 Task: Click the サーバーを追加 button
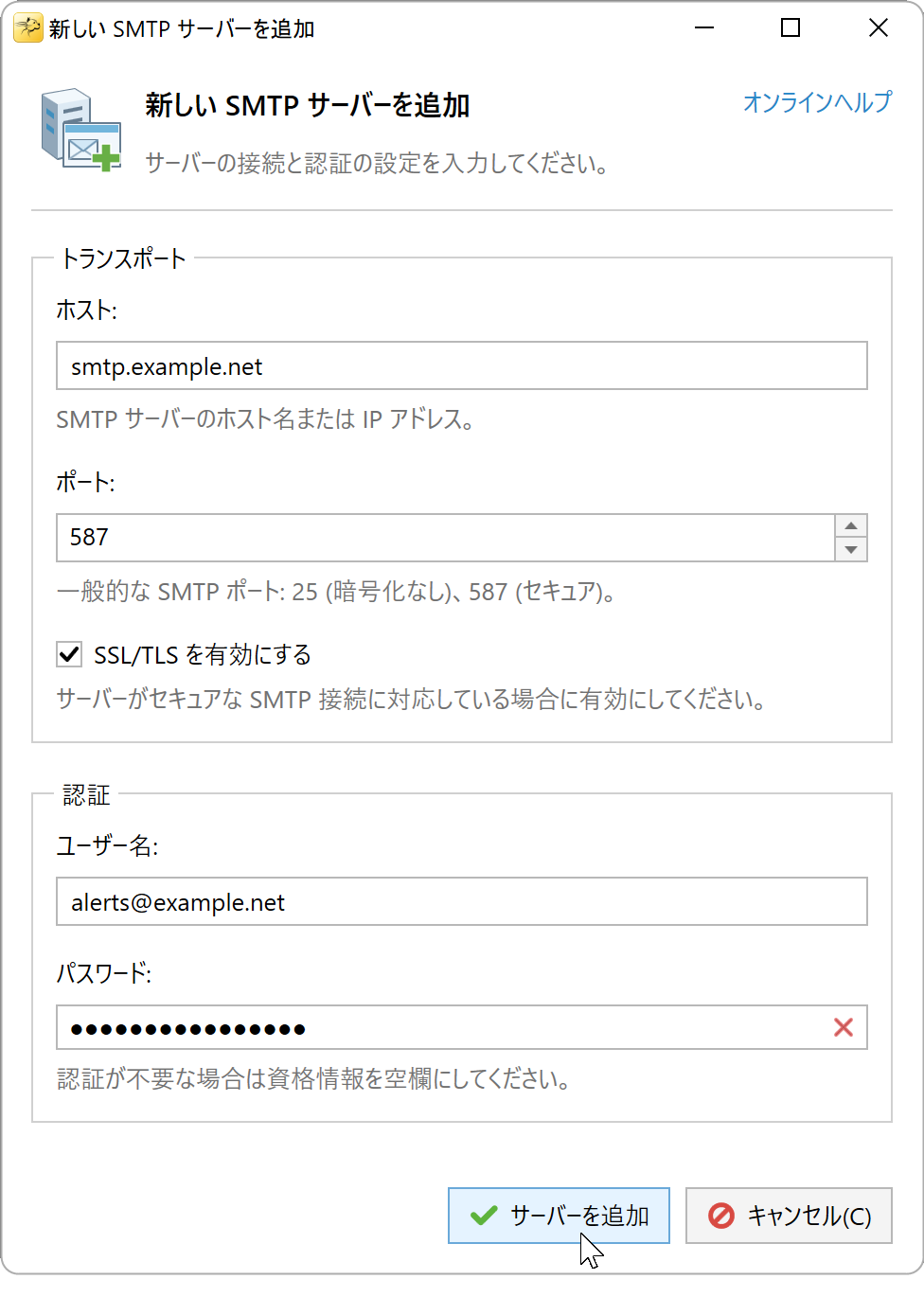(x=559, y=1216)
